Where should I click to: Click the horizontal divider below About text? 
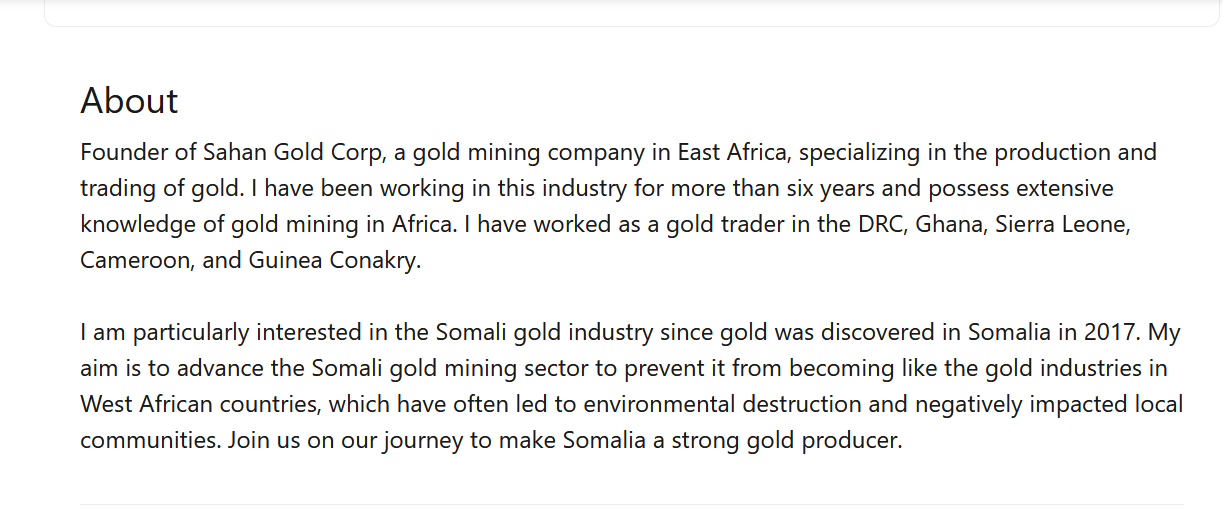coord(631,505)
